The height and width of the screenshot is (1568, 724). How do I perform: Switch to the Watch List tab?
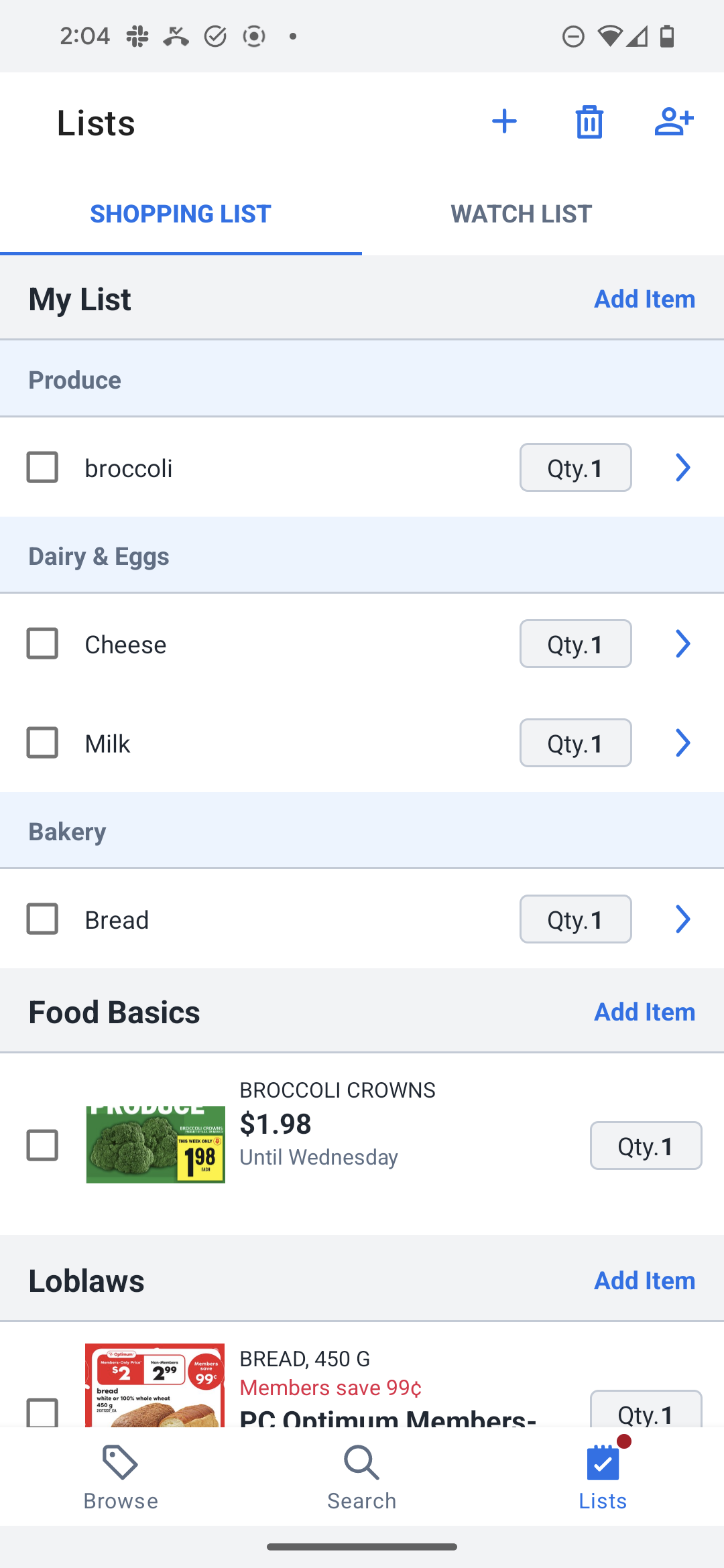(x=522, y=214)
